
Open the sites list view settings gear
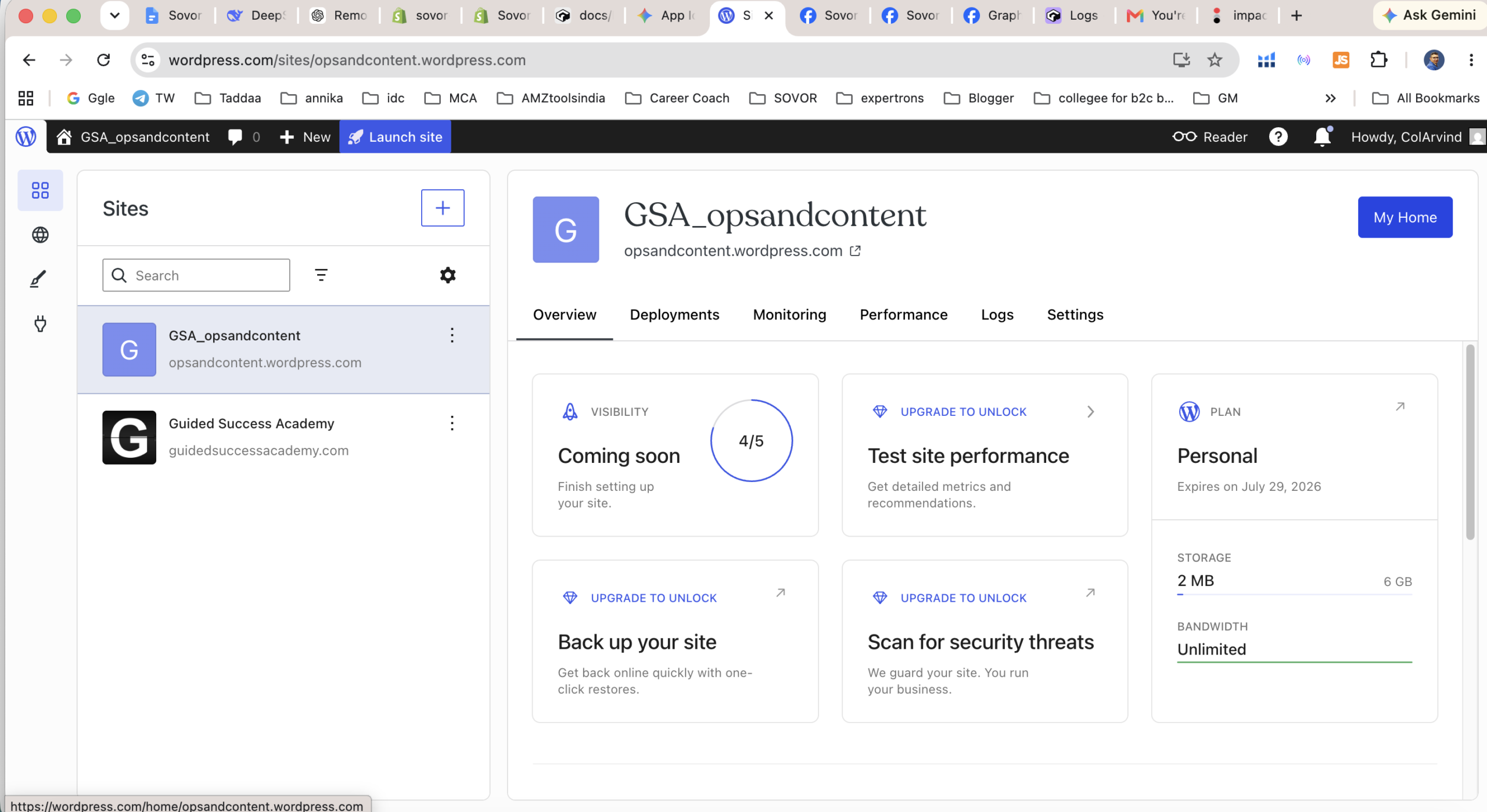click(448, 275)
